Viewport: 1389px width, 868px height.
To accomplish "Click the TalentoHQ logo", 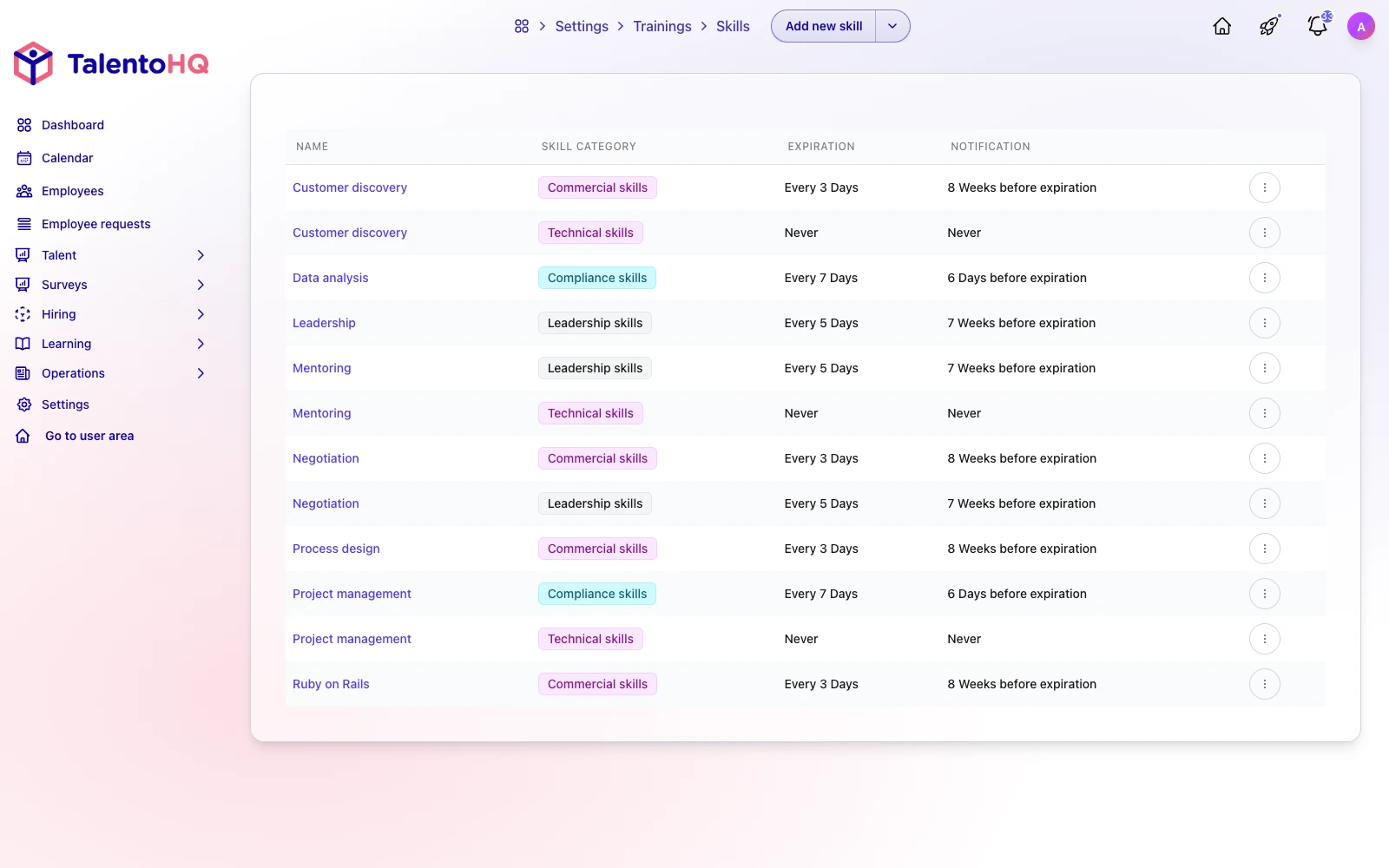I will point(111,63).
